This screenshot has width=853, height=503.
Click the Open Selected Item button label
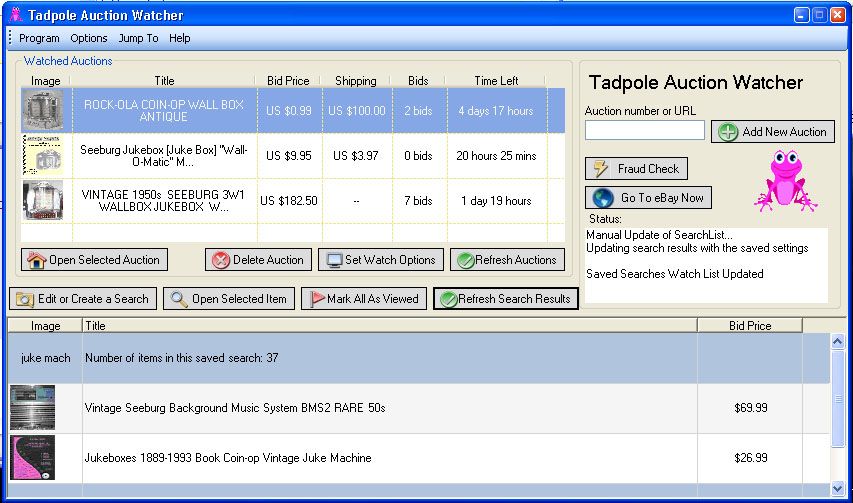click(239, 299)
